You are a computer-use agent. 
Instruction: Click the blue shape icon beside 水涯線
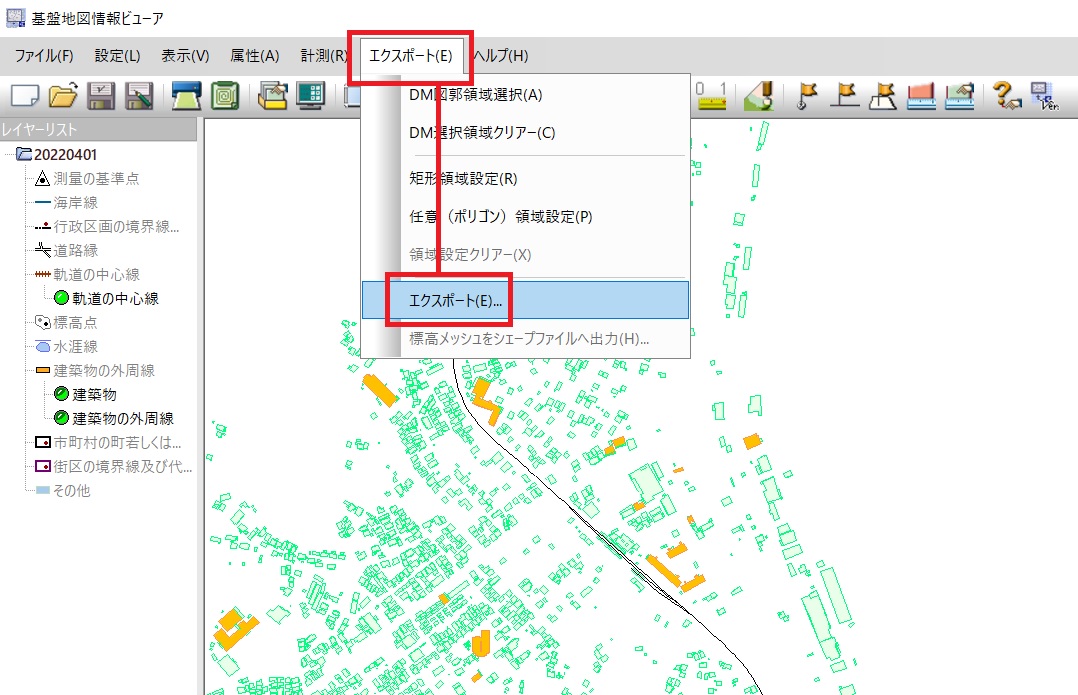click(x=43, y=346)
